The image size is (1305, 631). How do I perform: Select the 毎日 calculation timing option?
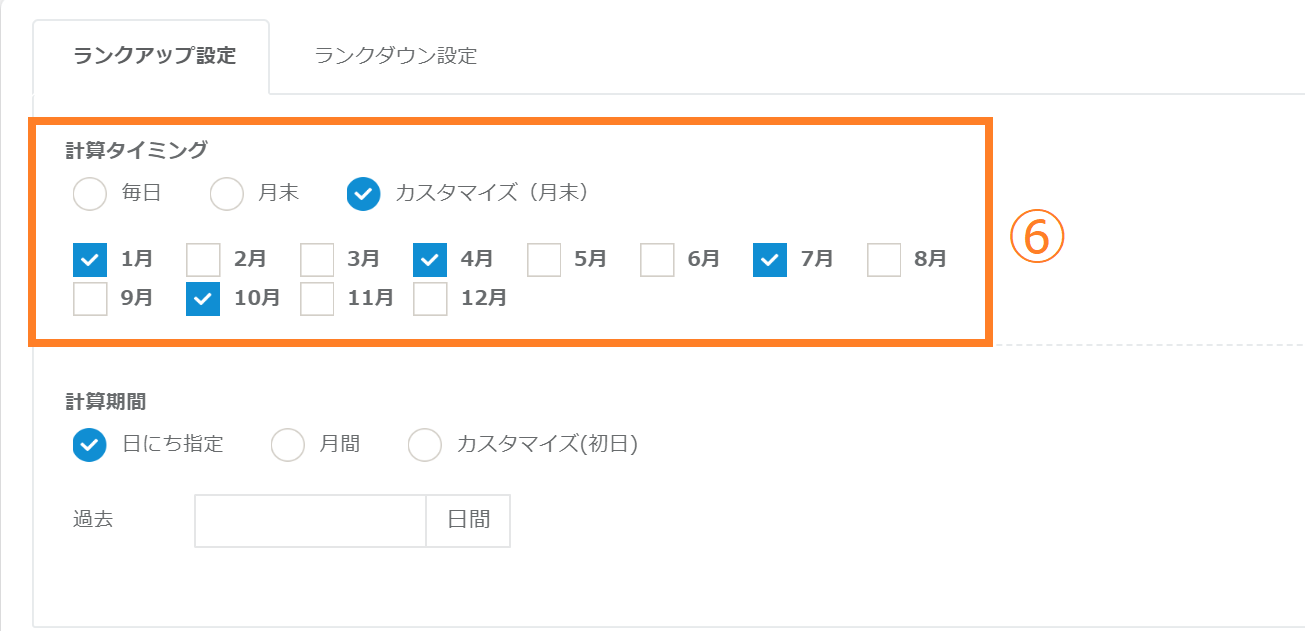pyautogui.click(x=90, y=194)
